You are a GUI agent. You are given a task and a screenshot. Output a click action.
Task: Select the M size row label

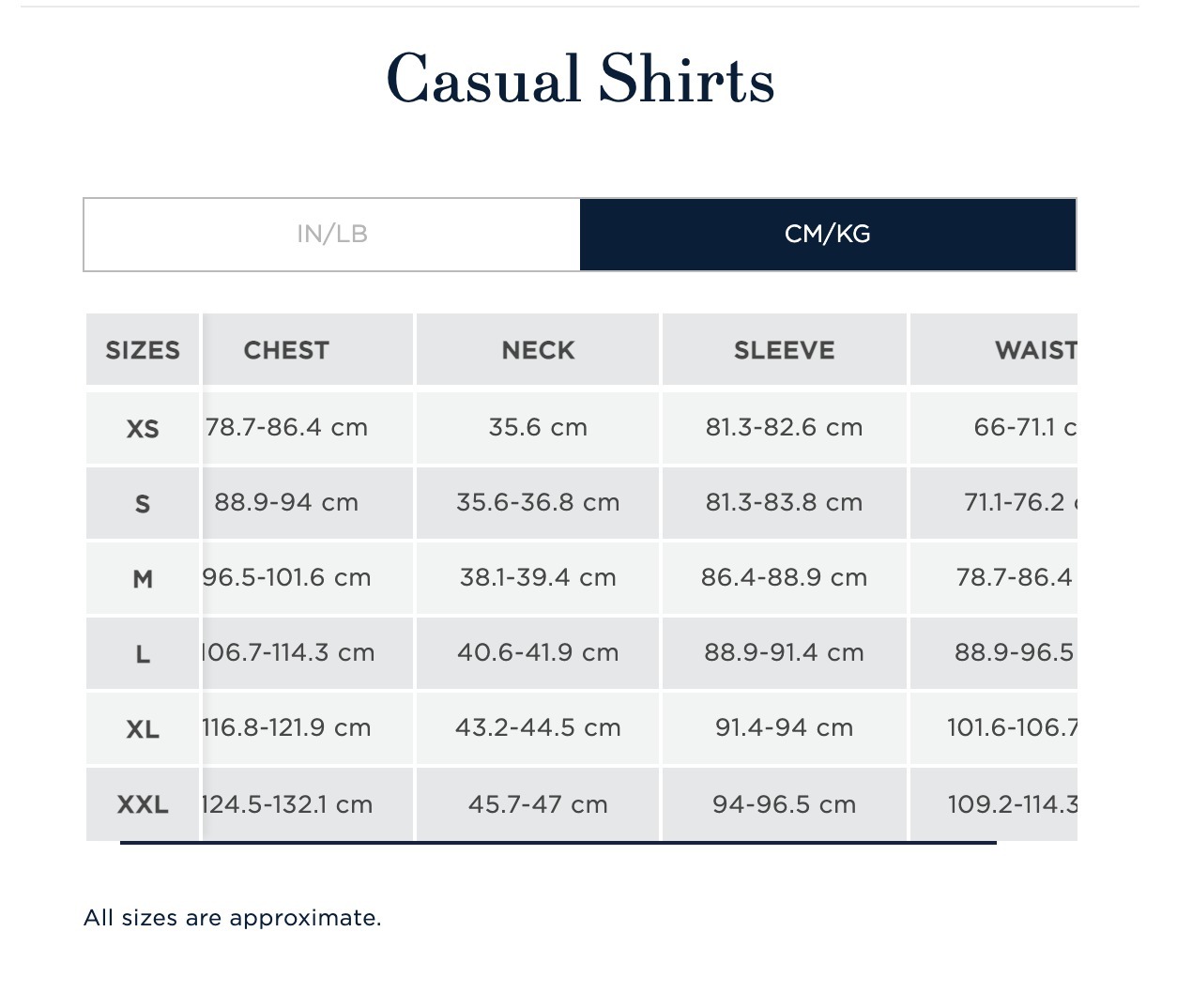143,579
